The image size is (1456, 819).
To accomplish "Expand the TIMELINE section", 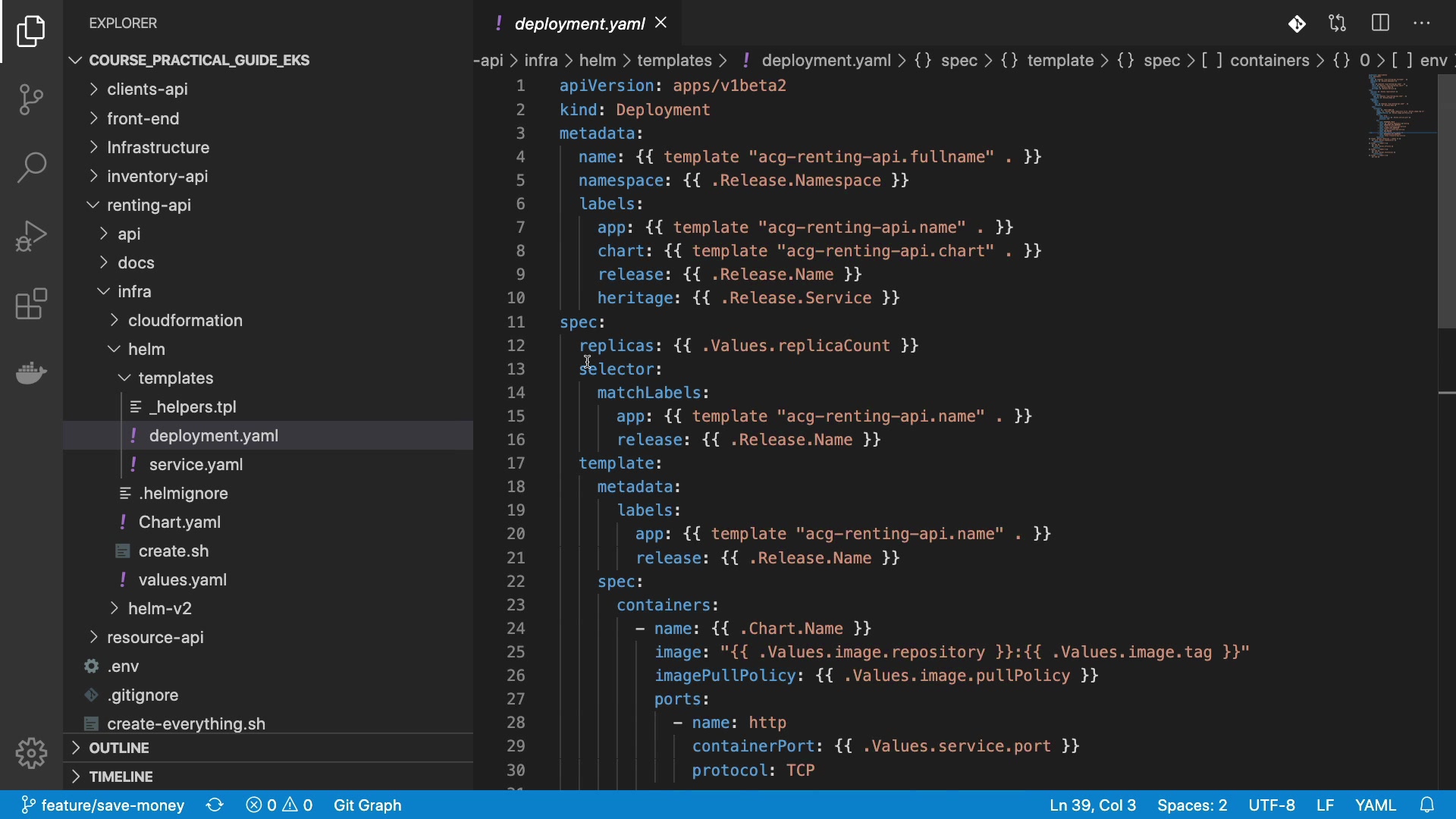I will (x=121, y=777).
